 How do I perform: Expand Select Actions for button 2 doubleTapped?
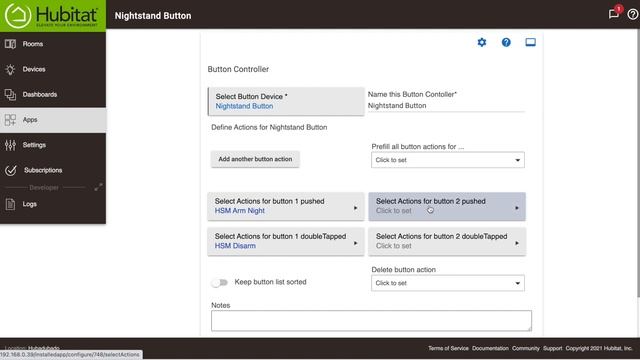tap(447, 241)
